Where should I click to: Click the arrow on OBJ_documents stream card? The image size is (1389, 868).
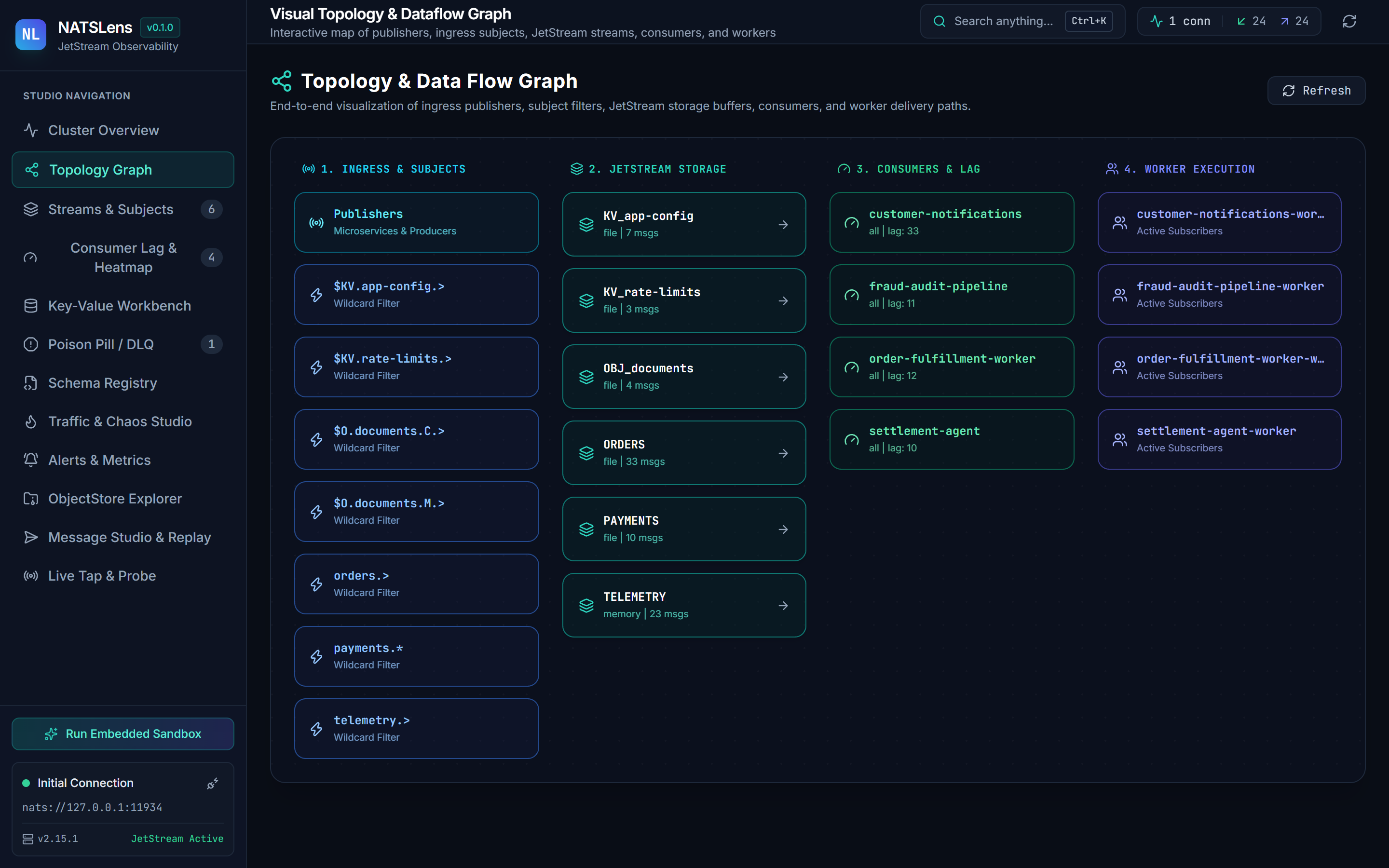pos(783,377)
